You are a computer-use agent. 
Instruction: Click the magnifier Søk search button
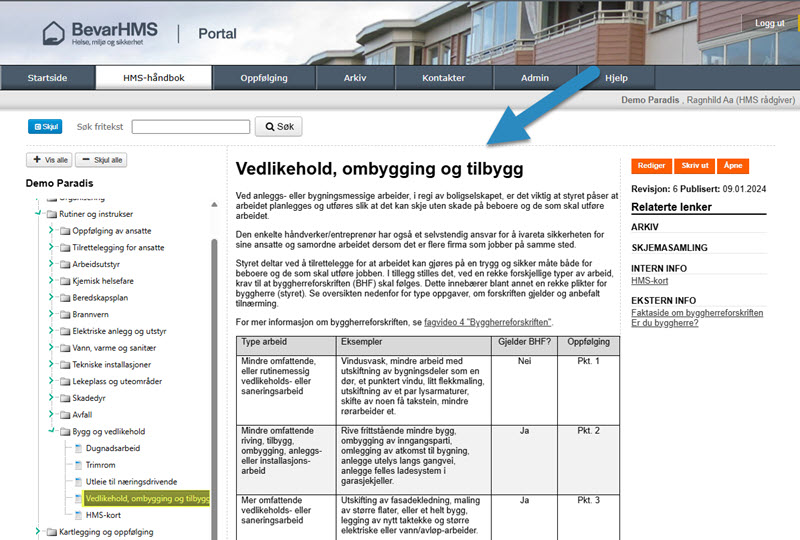tap(278, 127)
